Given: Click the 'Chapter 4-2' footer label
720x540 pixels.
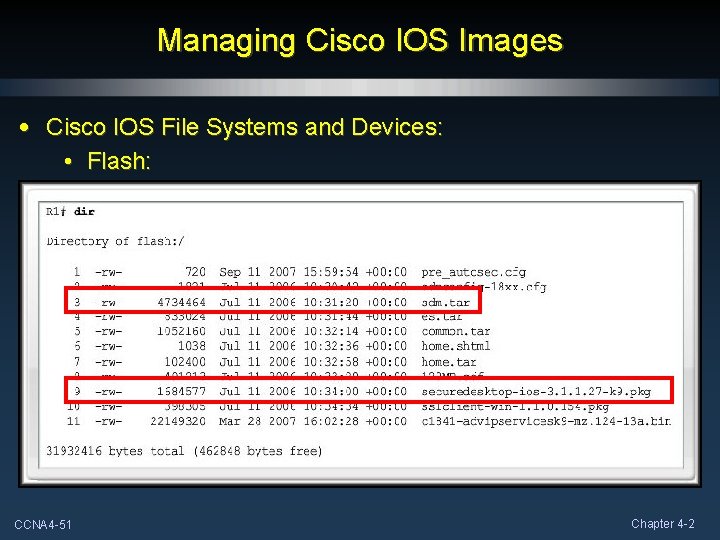Looking at the screenshot, I should point(663,523).
